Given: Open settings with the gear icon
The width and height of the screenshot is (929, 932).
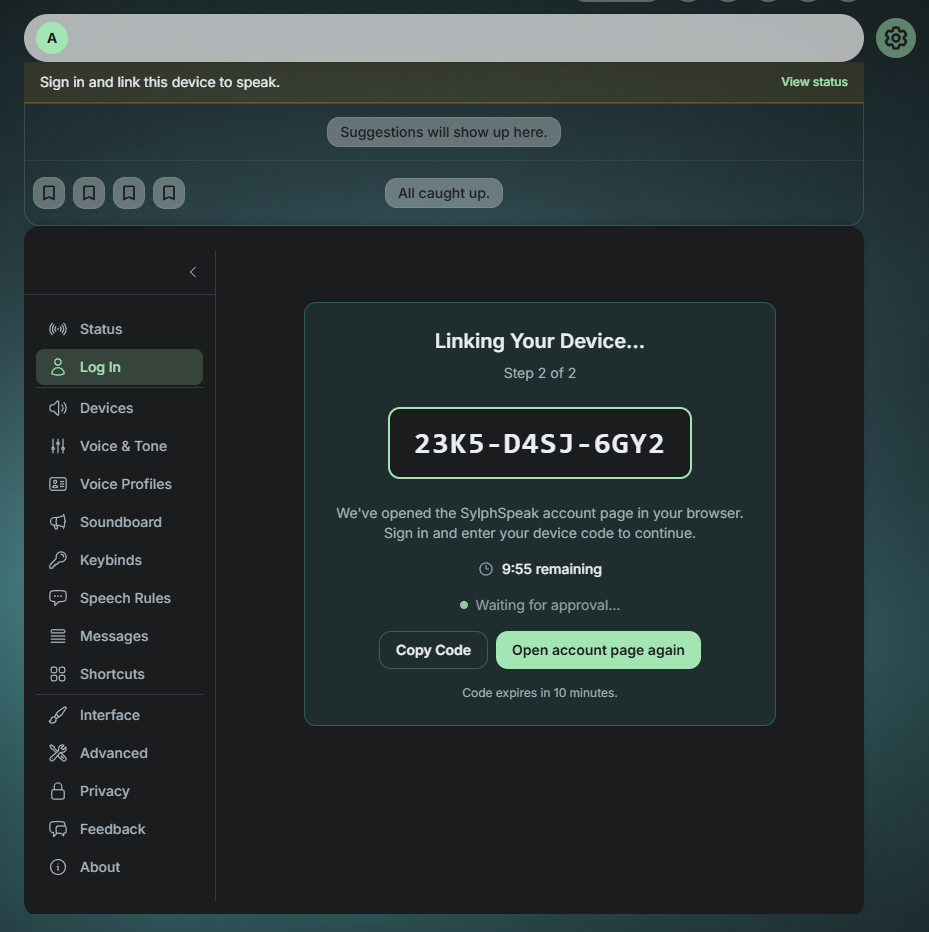Looking at the screenshot, I should 895,38.
